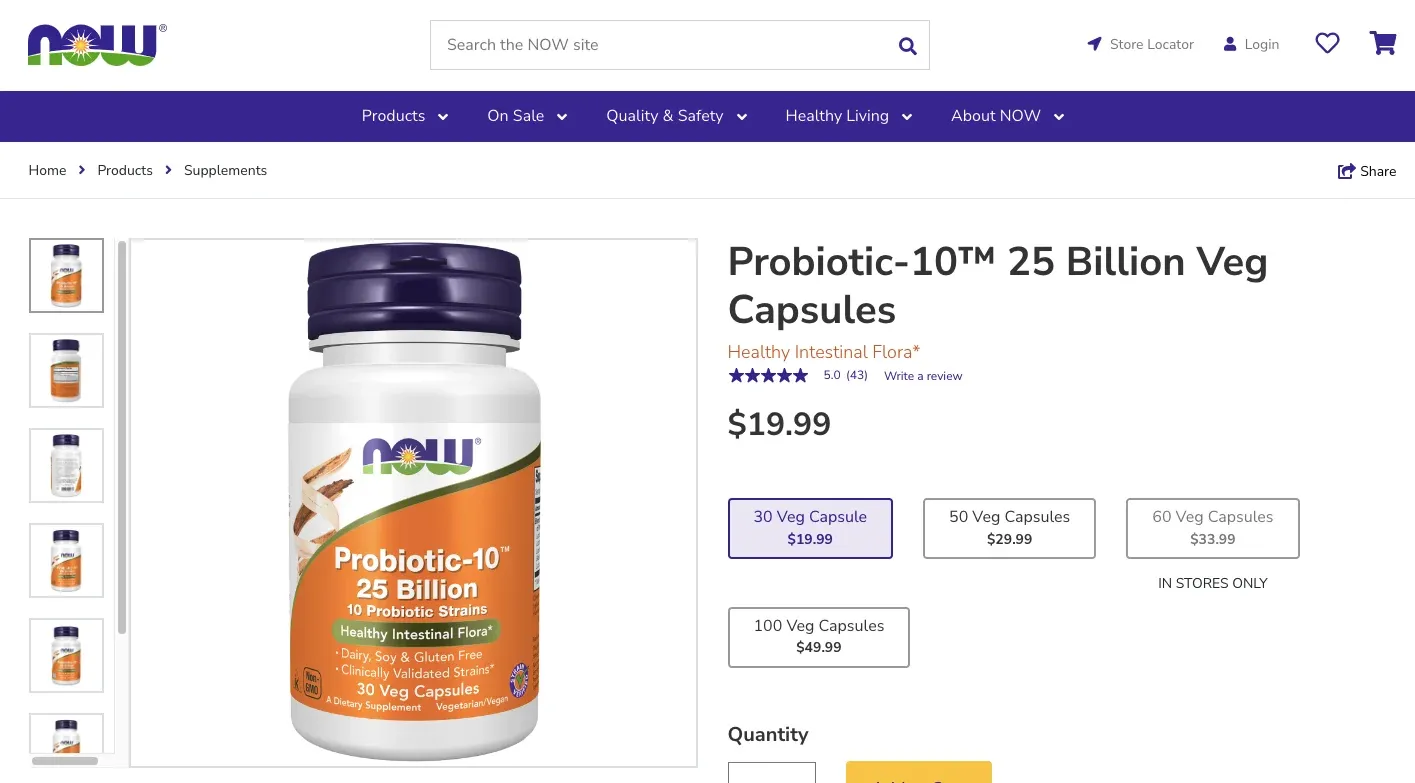Click the NOW logo
The image size is (1415, 783).
click(95, 44)
